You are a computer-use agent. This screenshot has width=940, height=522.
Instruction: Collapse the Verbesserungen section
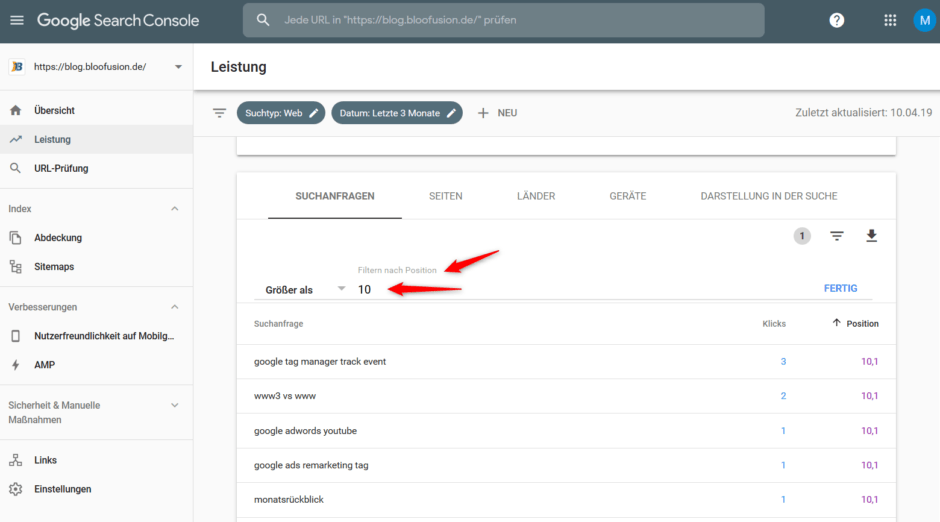click(174, 307)
